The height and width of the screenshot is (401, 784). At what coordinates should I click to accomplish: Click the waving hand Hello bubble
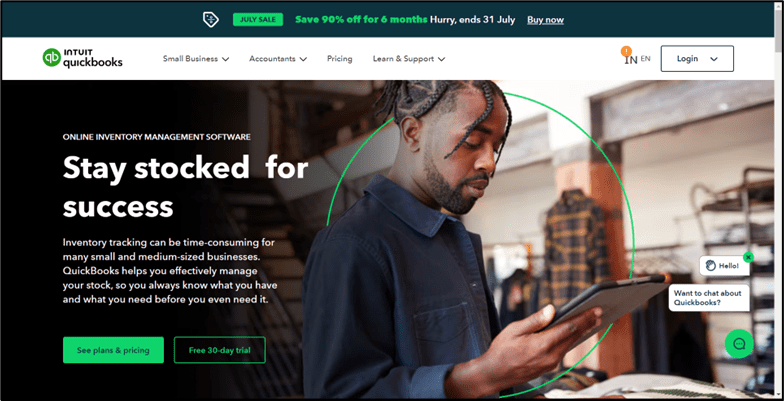click(724, 266)
